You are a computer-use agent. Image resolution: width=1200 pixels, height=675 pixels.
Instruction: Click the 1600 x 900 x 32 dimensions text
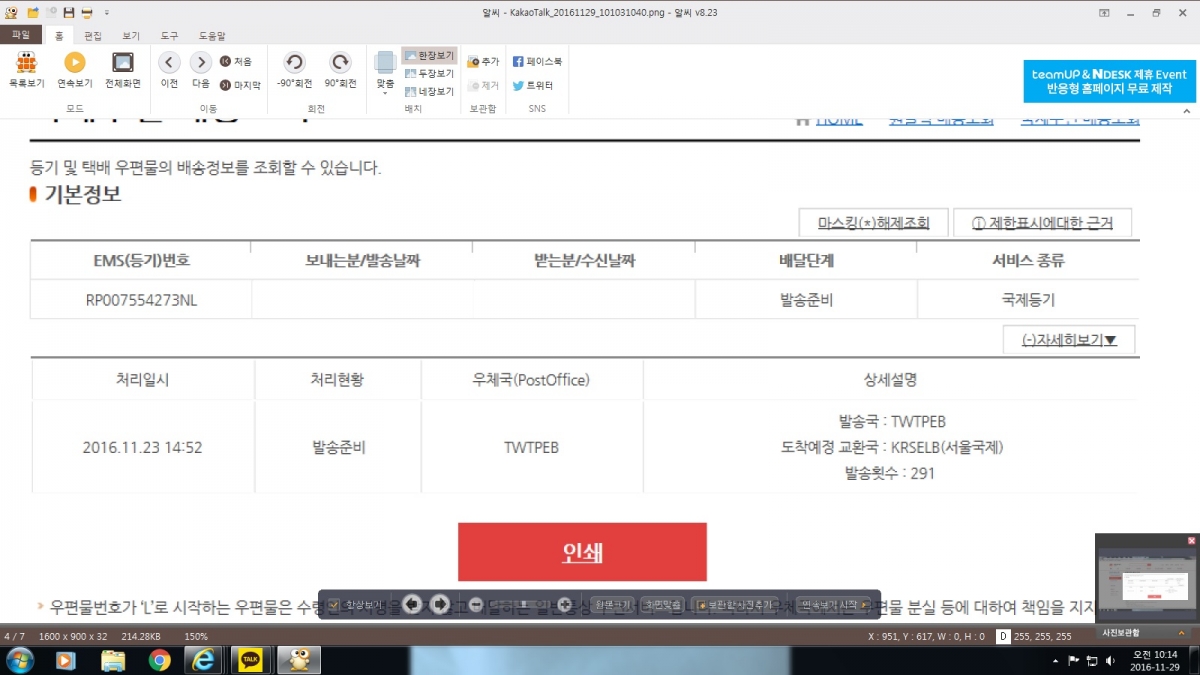click(73, 636)
